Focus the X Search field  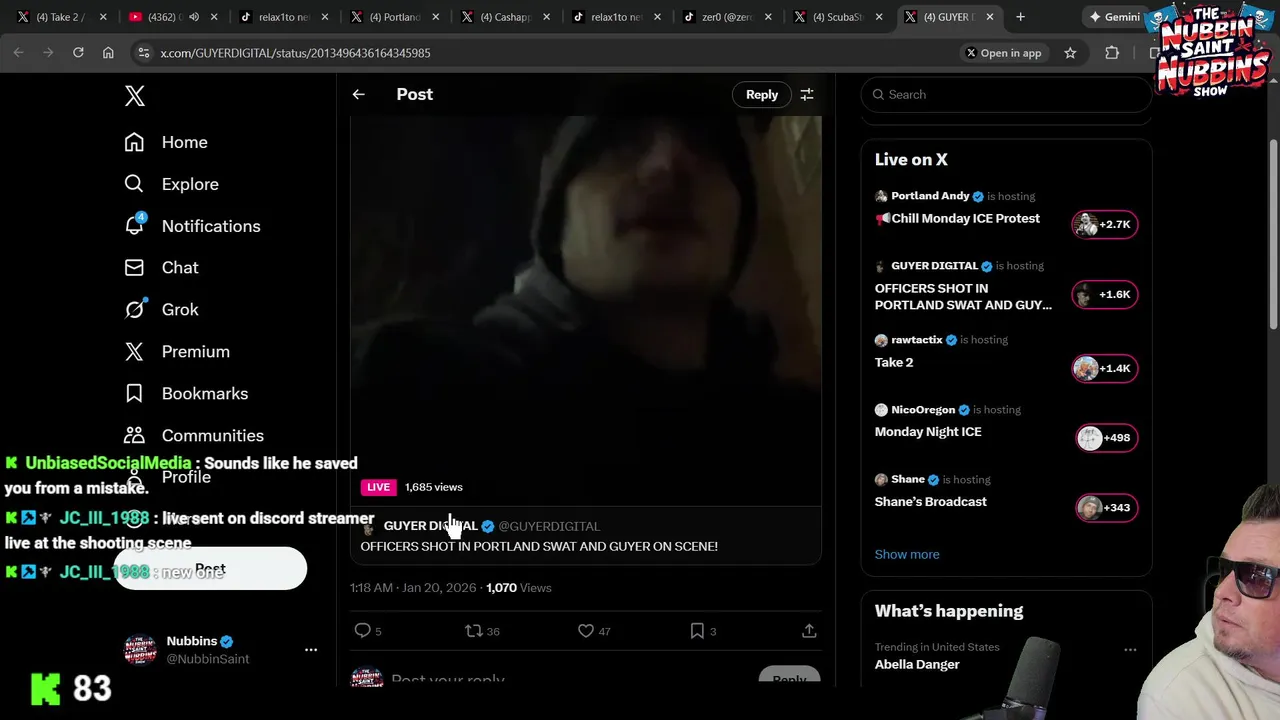(x=1006, y=94)
